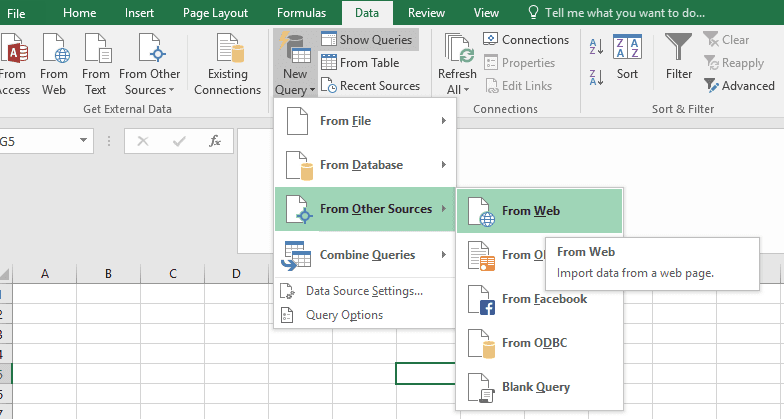Click the Edit Links button
Screen dimensions: 784x419
[x=518, y=86]
